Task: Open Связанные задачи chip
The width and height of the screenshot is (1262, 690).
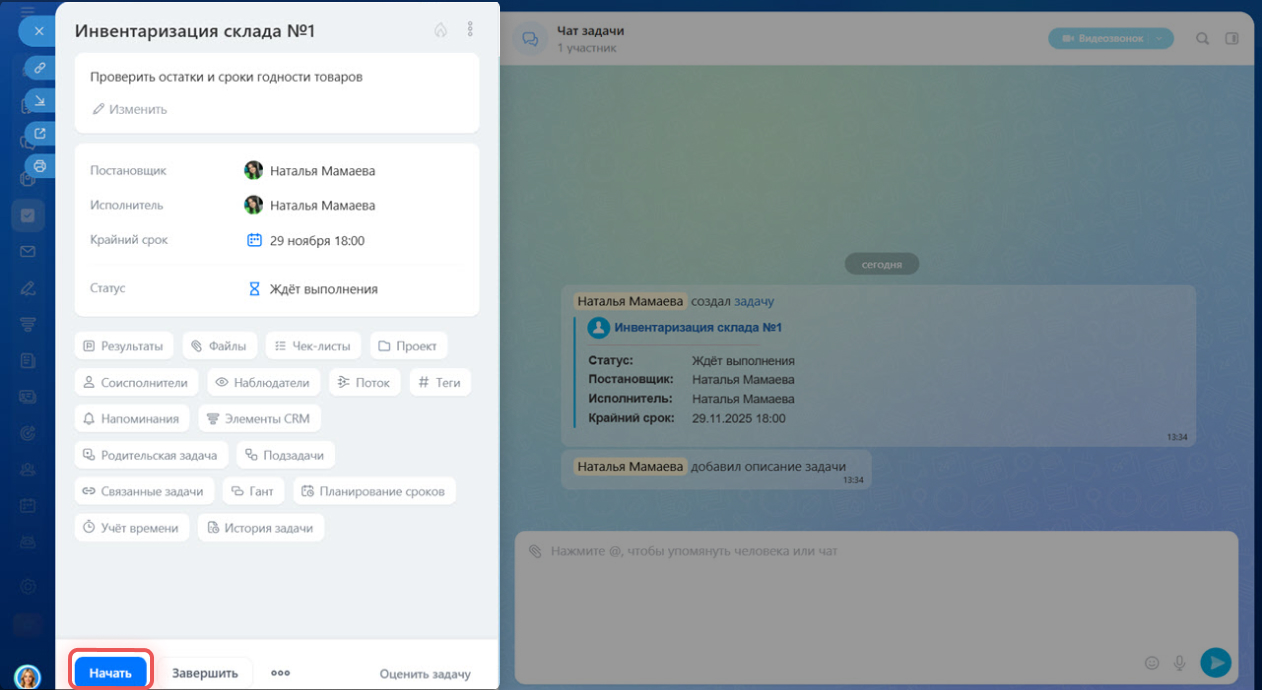Action: tap(144, 491)
